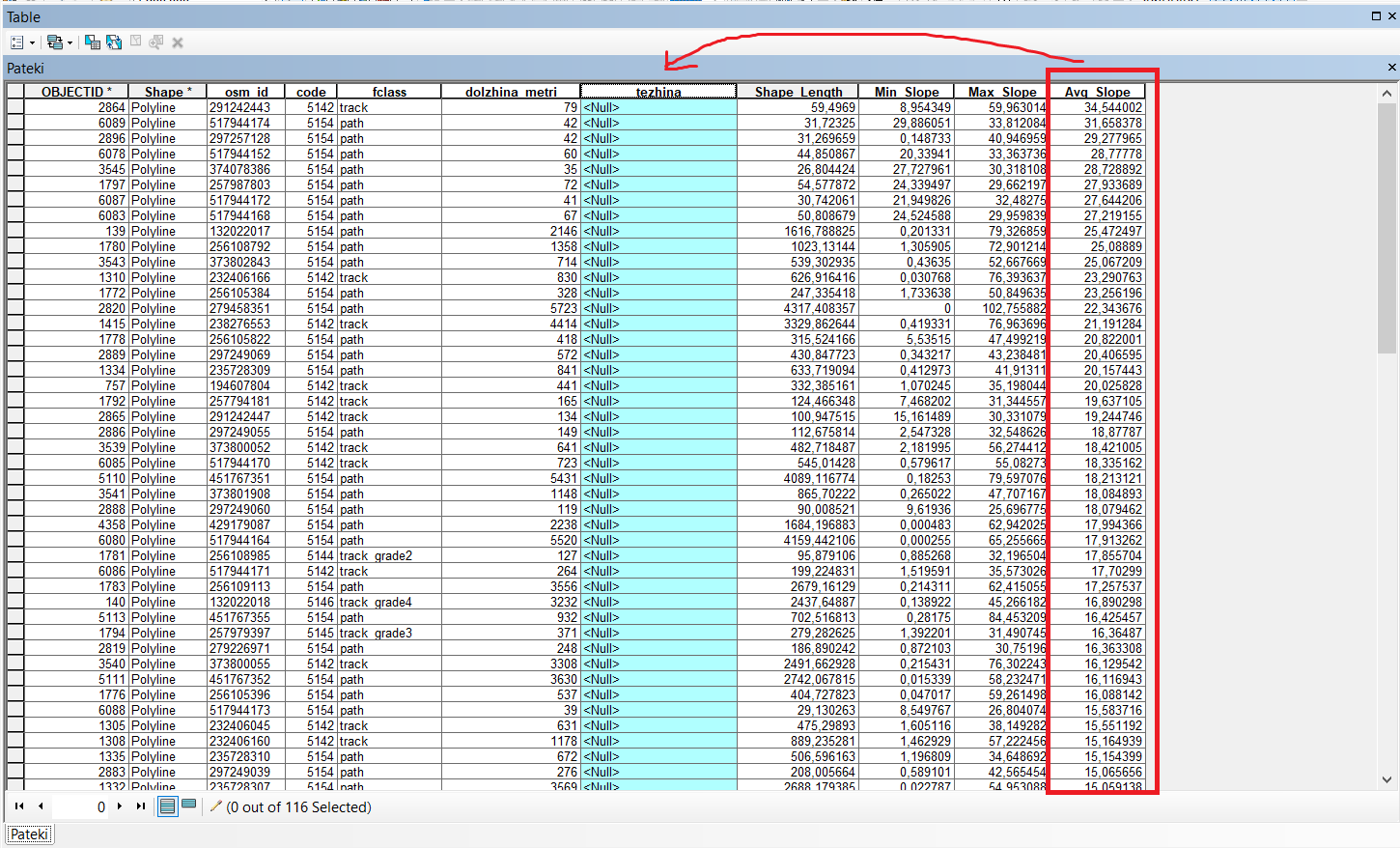Viewport: 1400px width, 848px height.
Task: Click the dolzhina_metri cell 5431
Action: coord(511,478)
